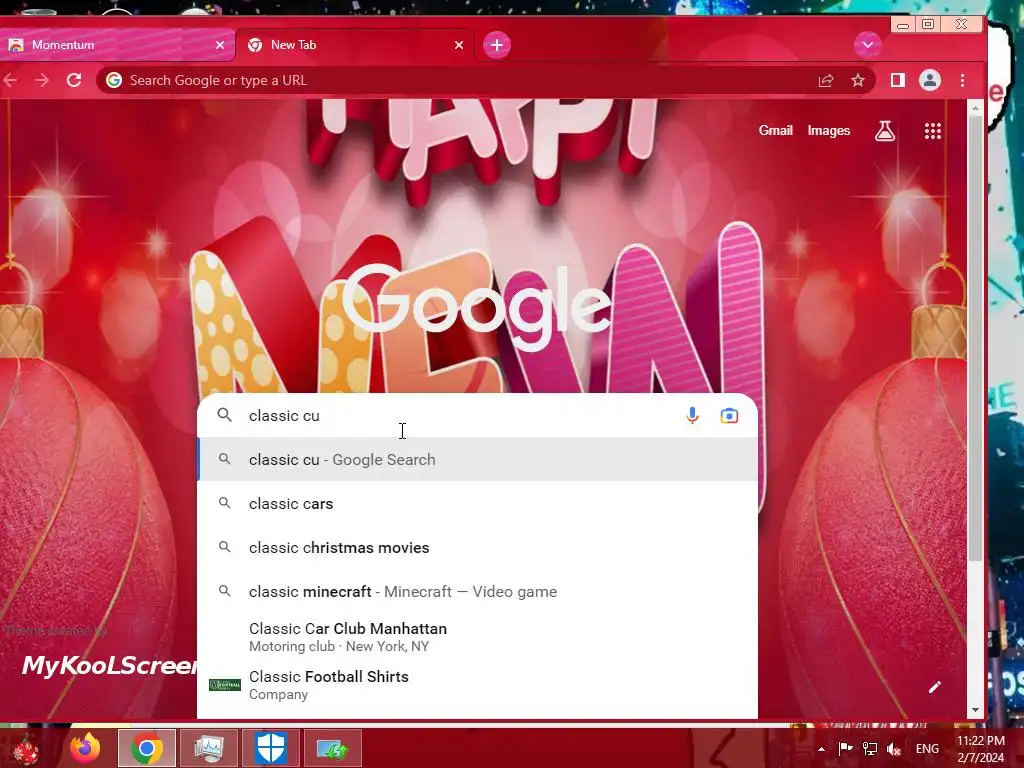Open the green-arrow monitor taskbar app
The height and width of the screenshot is (768, 1024).
pyautogui.click(x=332, y=748)
